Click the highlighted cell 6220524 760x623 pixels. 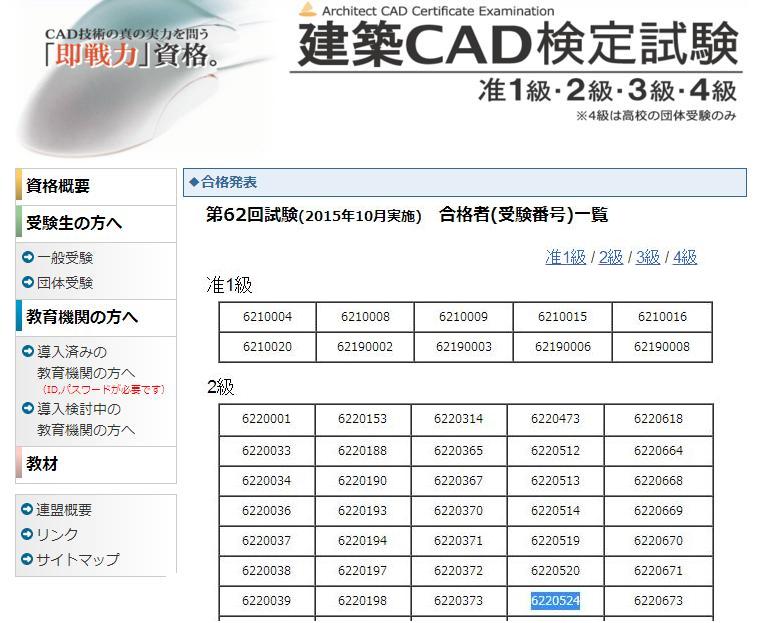(x=555, y=601)
